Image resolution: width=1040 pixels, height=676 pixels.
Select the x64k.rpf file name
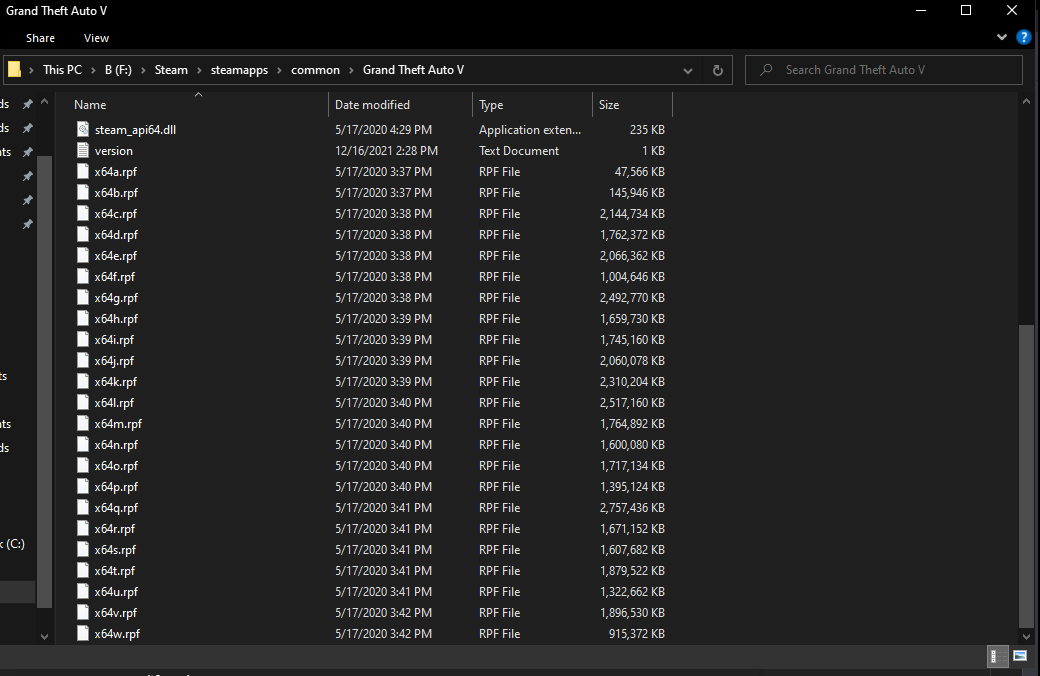click(x=115, y=381)
